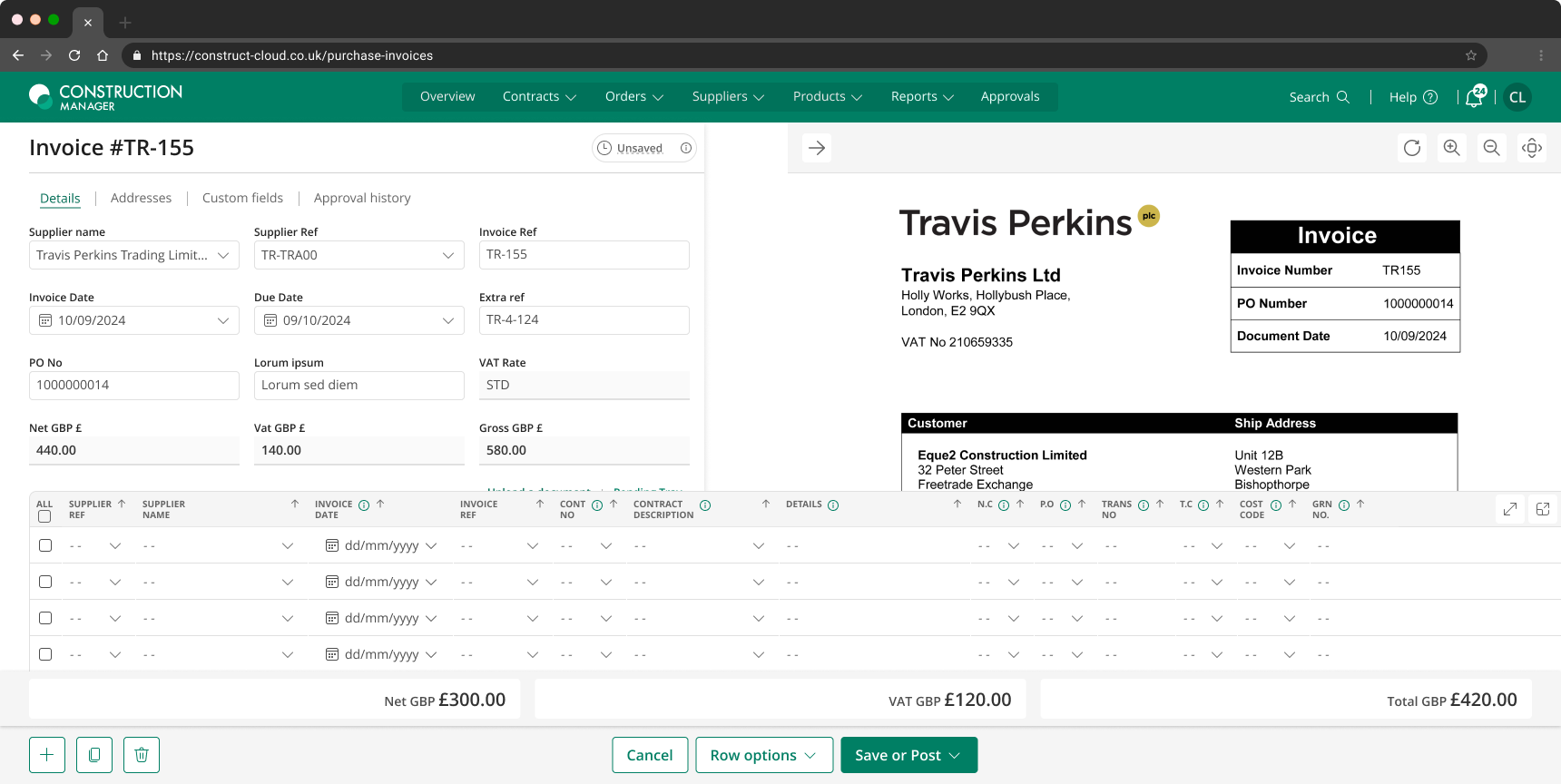This screenshot has height=784, width=1561.
Task: Tick the fourth table row checkbox
Action: click(45, 654)
